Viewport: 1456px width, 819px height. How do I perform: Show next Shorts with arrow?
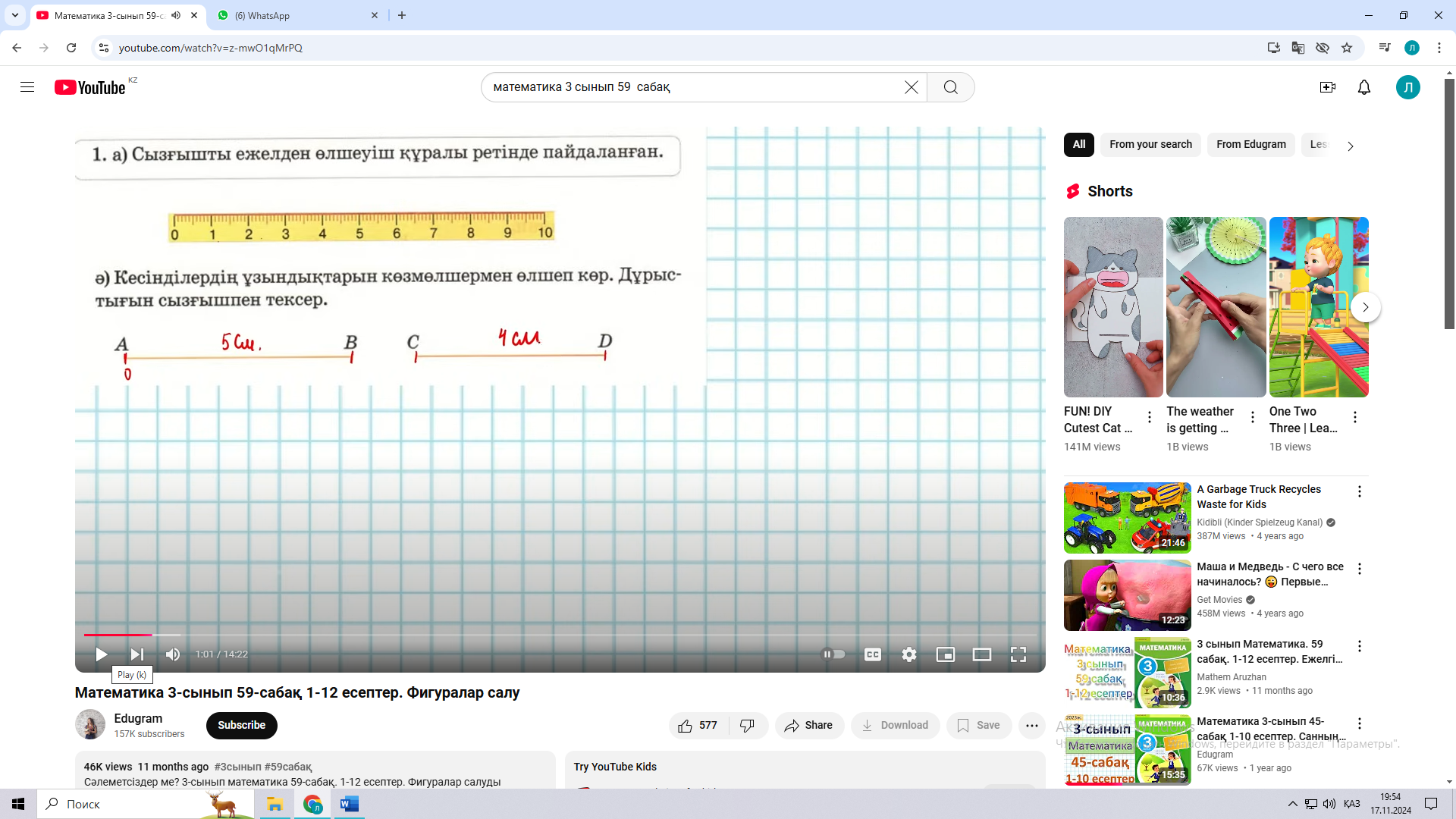point(1365,307)
